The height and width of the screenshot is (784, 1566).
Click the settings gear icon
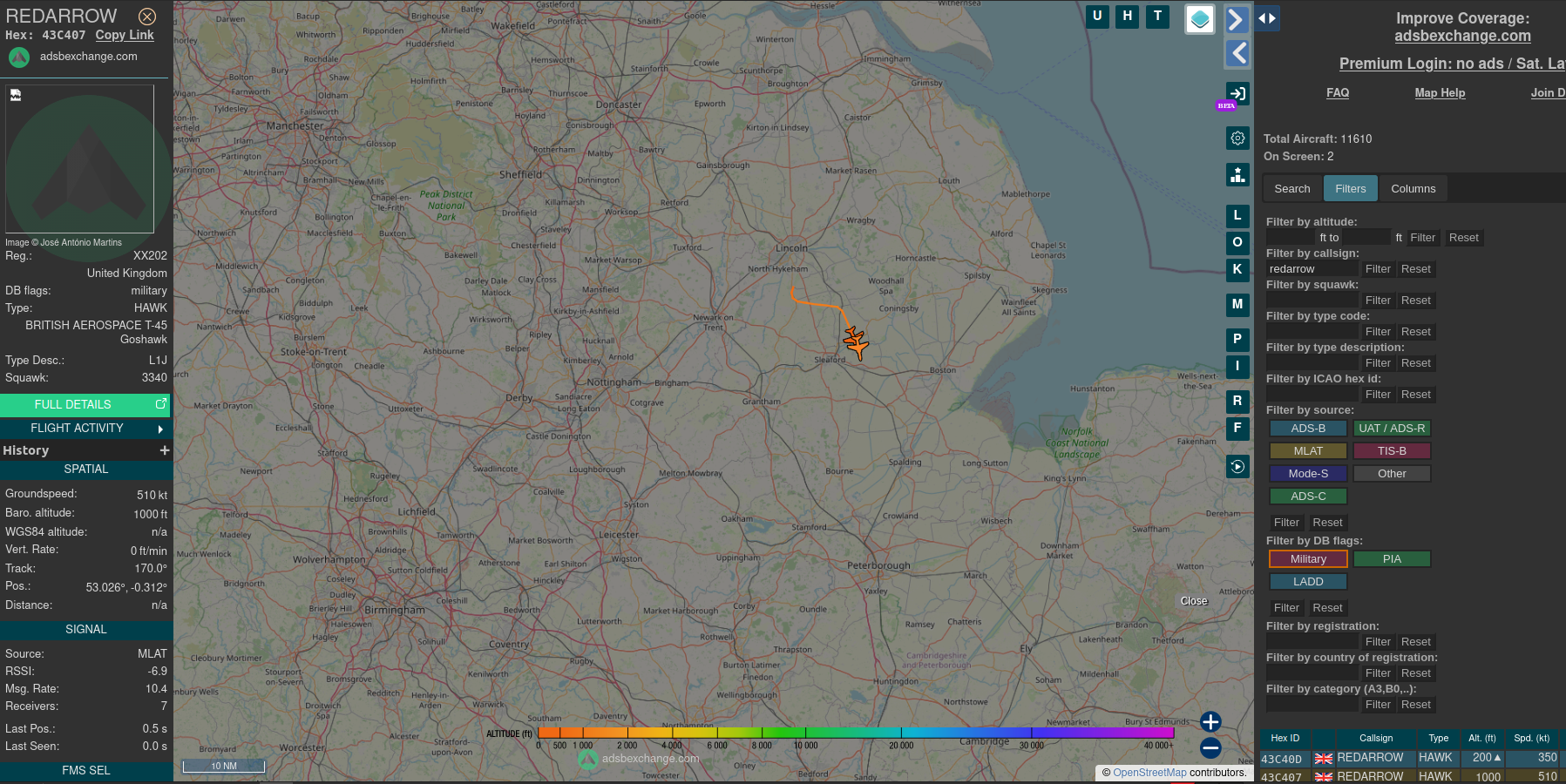[x=1237, y=138]
